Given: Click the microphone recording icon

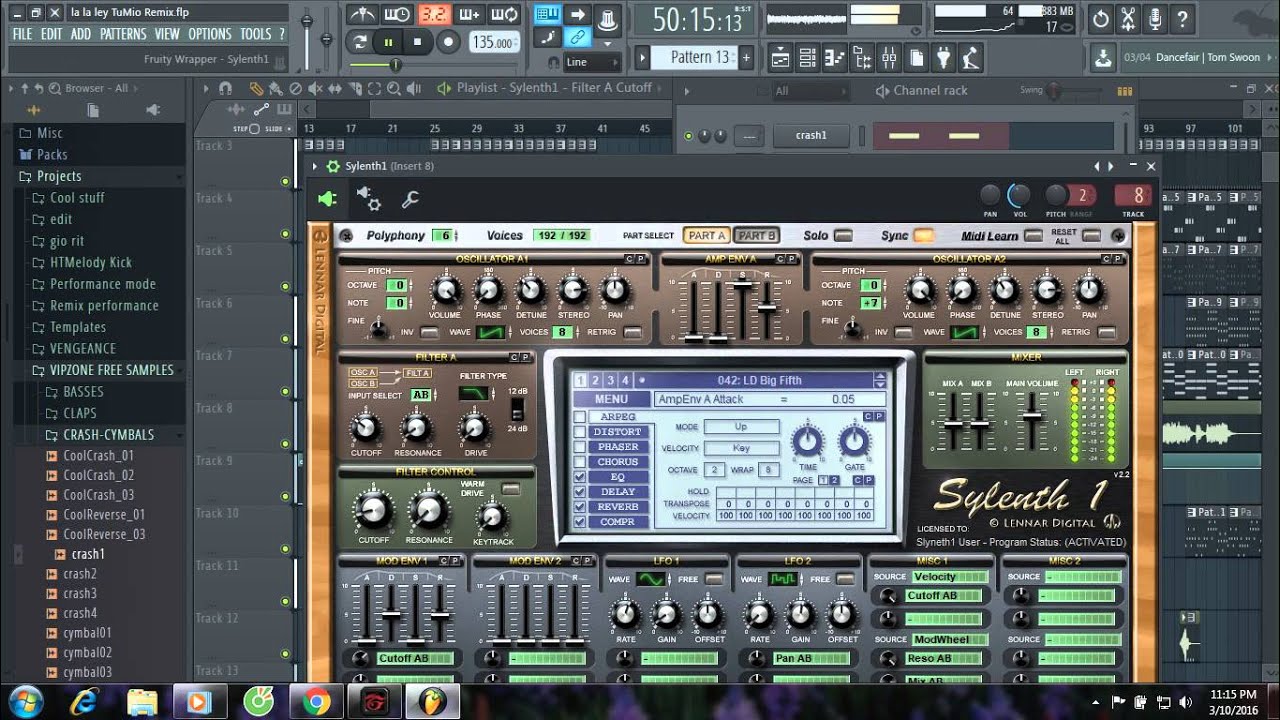Looking at the screenshot, I should [1156, 18].
